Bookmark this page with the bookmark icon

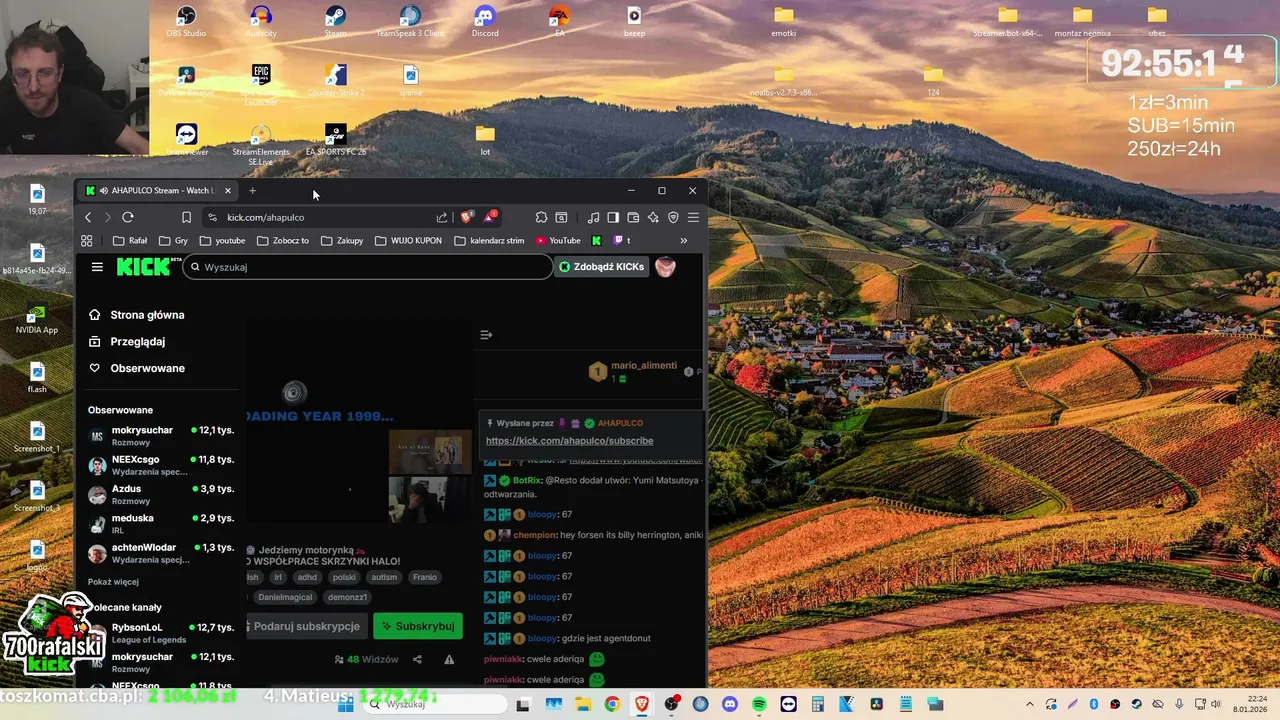coord(186,217)
